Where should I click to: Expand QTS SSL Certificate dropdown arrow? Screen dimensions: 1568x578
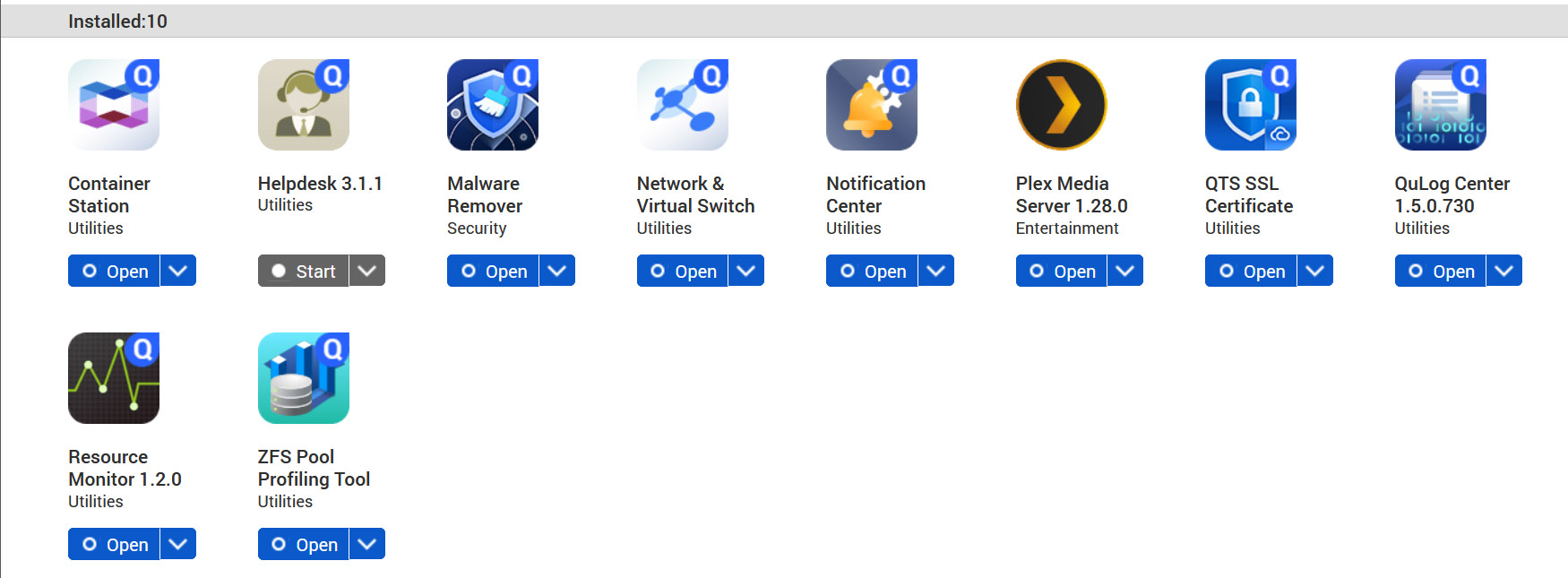click(1315, 271)
